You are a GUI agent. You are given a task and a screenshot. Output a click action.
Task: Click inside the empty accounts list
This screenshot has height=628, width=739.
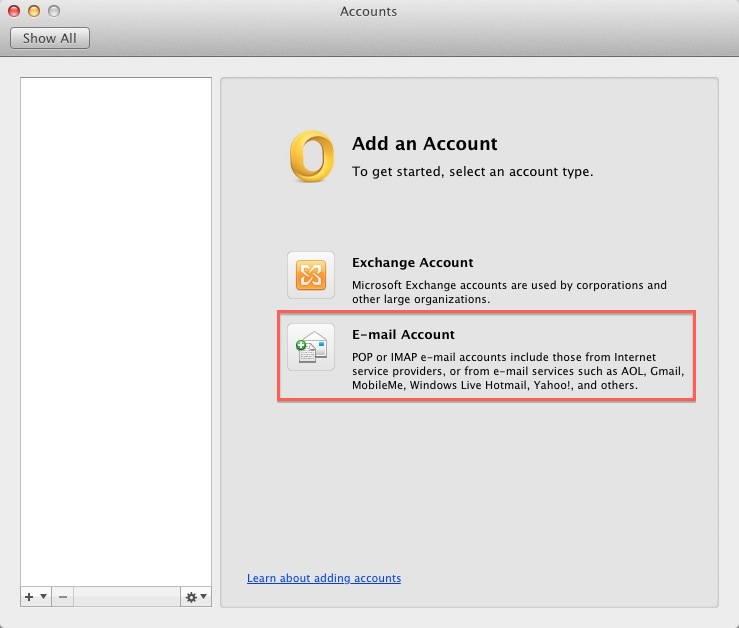pos(116,330)
